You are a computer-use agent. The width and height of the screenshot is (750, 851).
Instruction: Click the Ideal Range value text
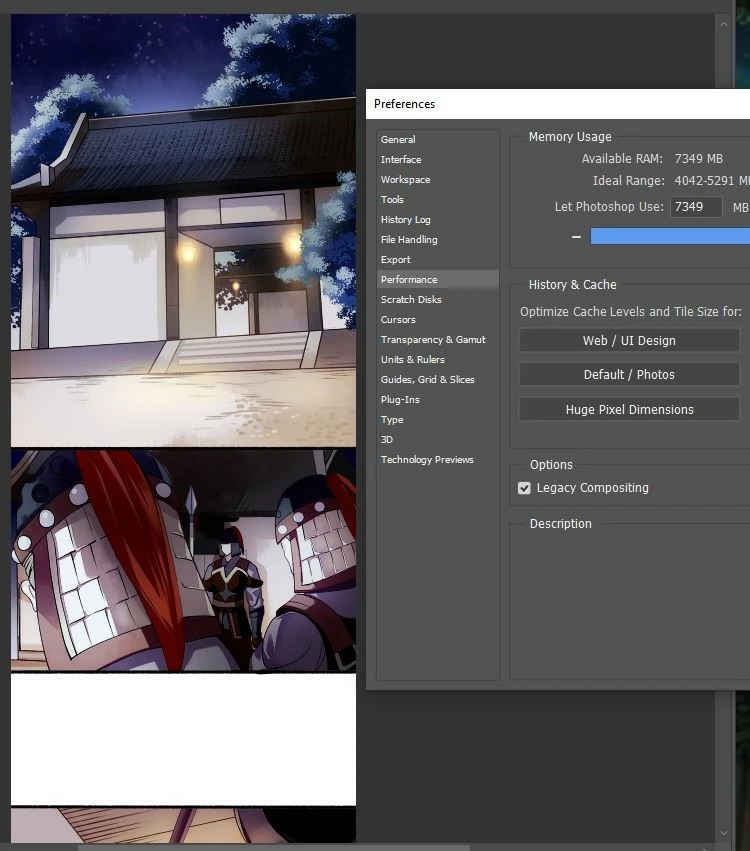[712, 181]
